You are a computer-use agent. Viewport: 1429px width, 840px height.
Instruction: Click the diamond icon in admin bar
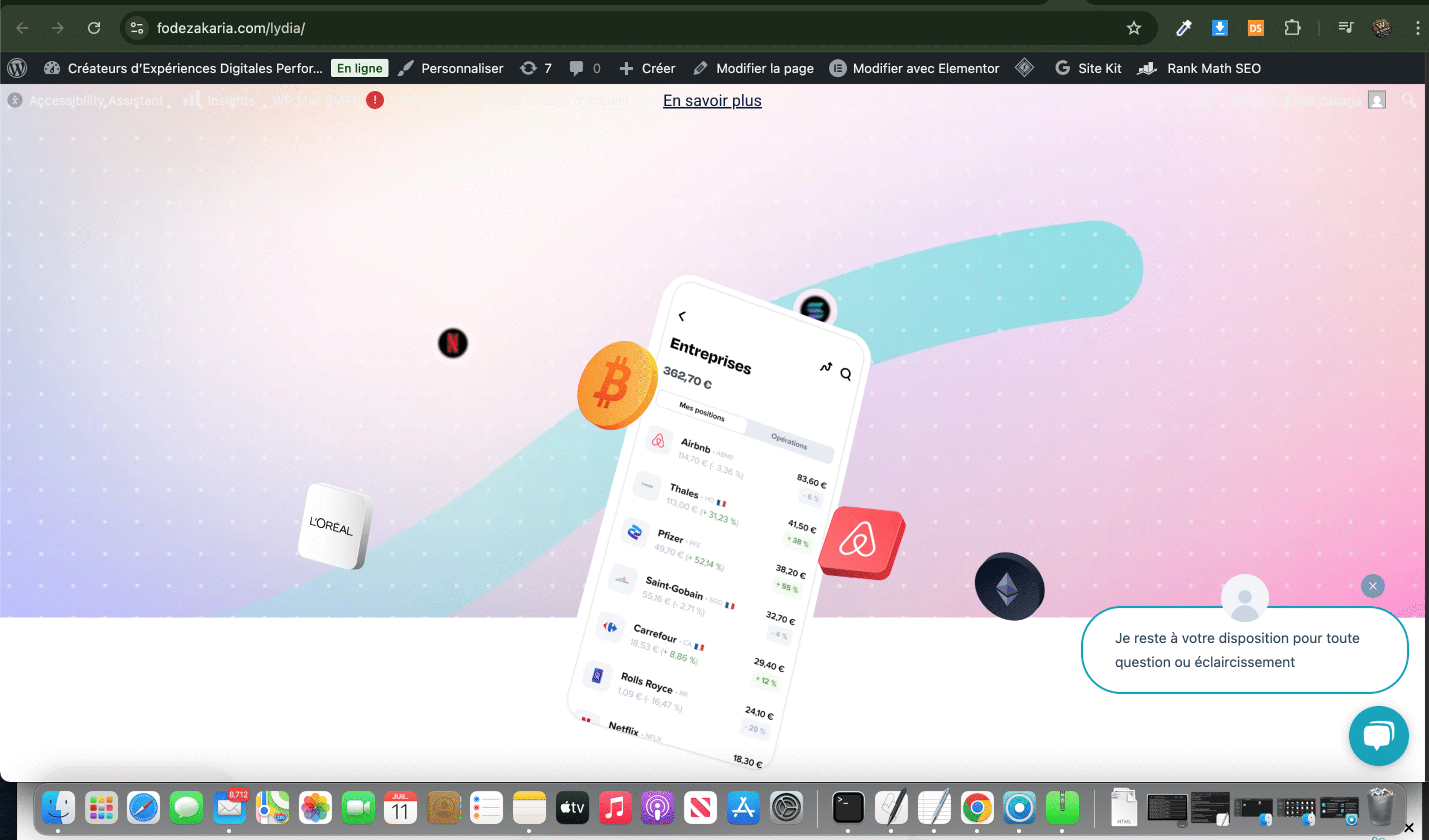coord(1024,68)
